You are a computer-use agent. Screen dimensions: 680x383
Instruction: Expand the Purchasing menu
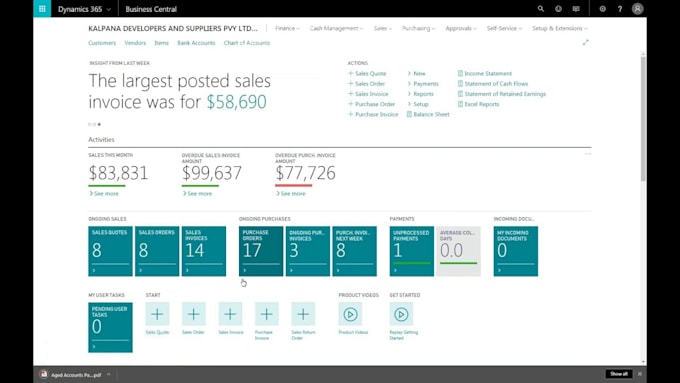(418, 28)
